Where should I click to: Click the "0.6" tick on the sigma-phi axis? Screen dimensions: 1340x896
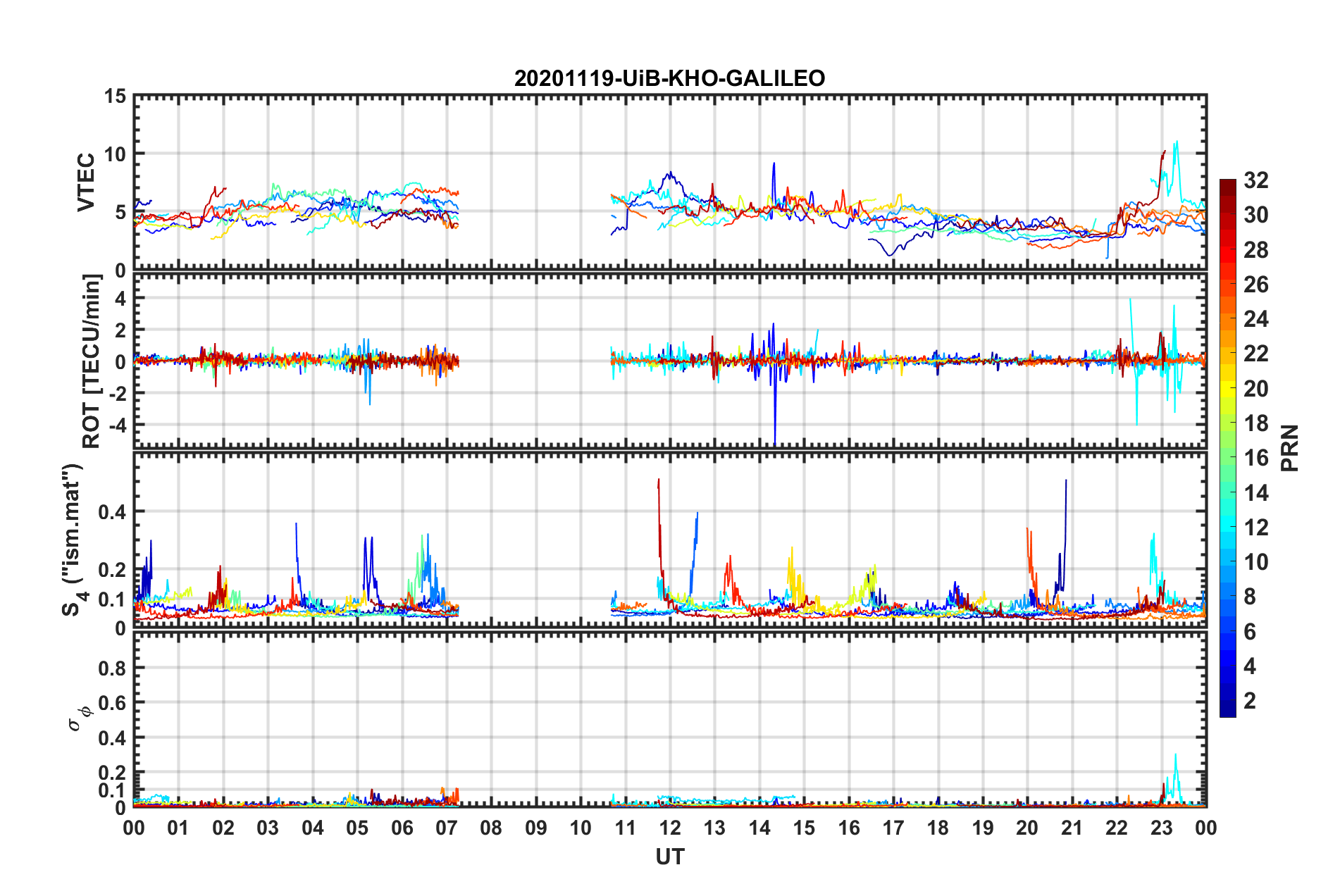pyautogui.click(x=112, y=703)
